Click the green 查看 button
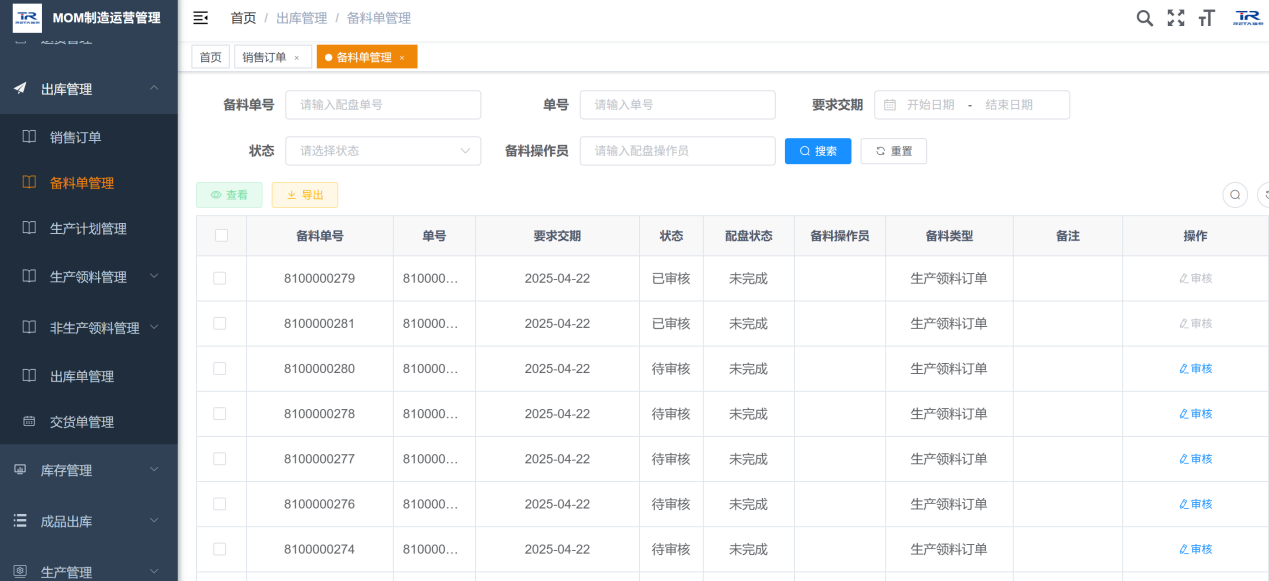Screen dimensions: 1269x581 (x=229, y=195)
